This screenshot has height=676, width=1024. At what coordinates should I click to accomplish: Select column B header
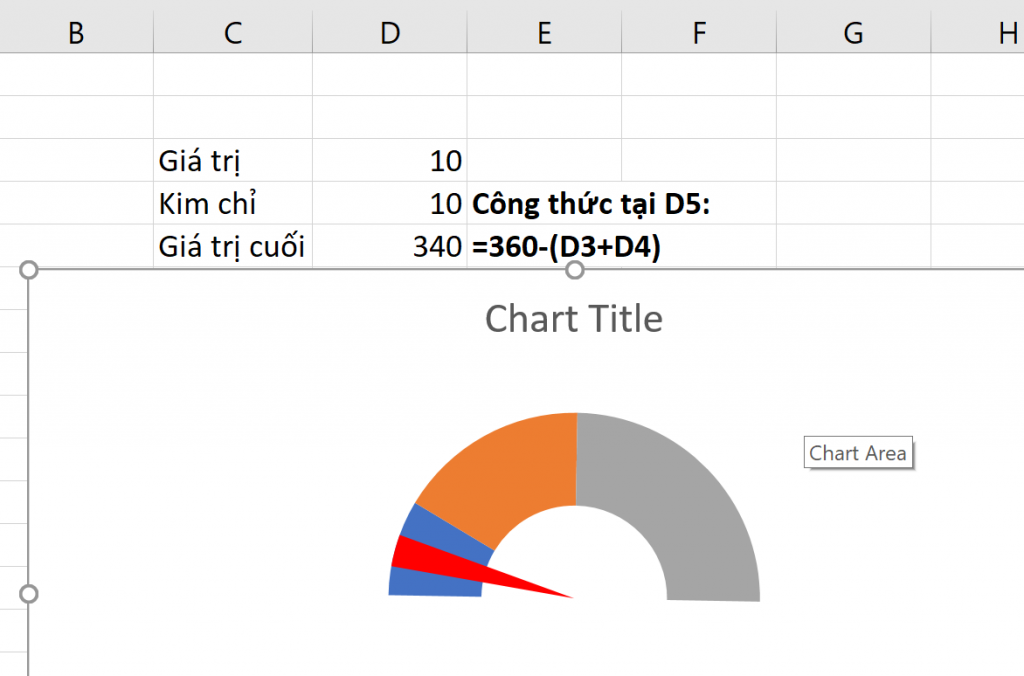tap(76, 33)
